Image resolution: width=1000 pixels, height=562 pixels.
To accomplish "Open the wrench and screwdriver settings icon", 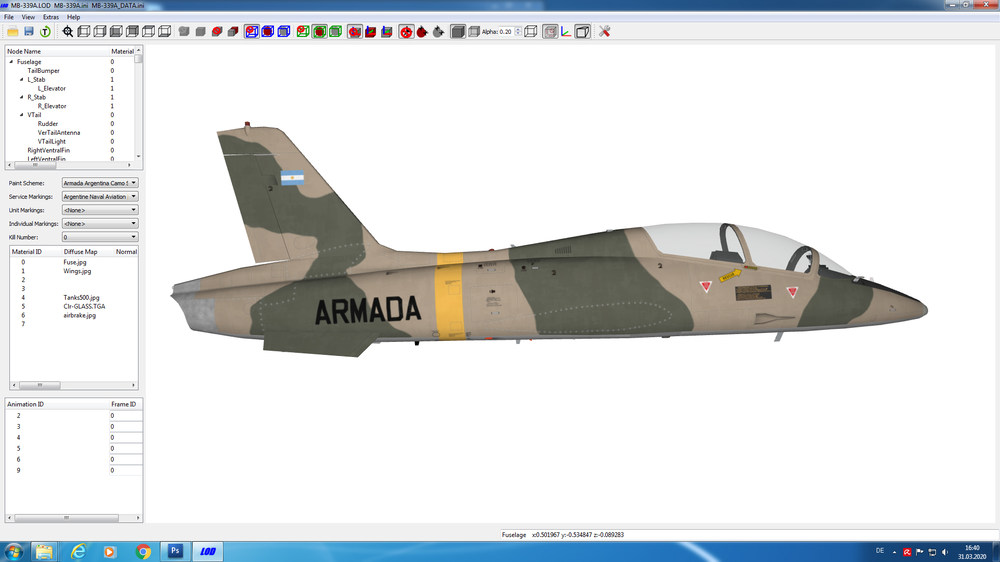I will [x=605, y=31].
